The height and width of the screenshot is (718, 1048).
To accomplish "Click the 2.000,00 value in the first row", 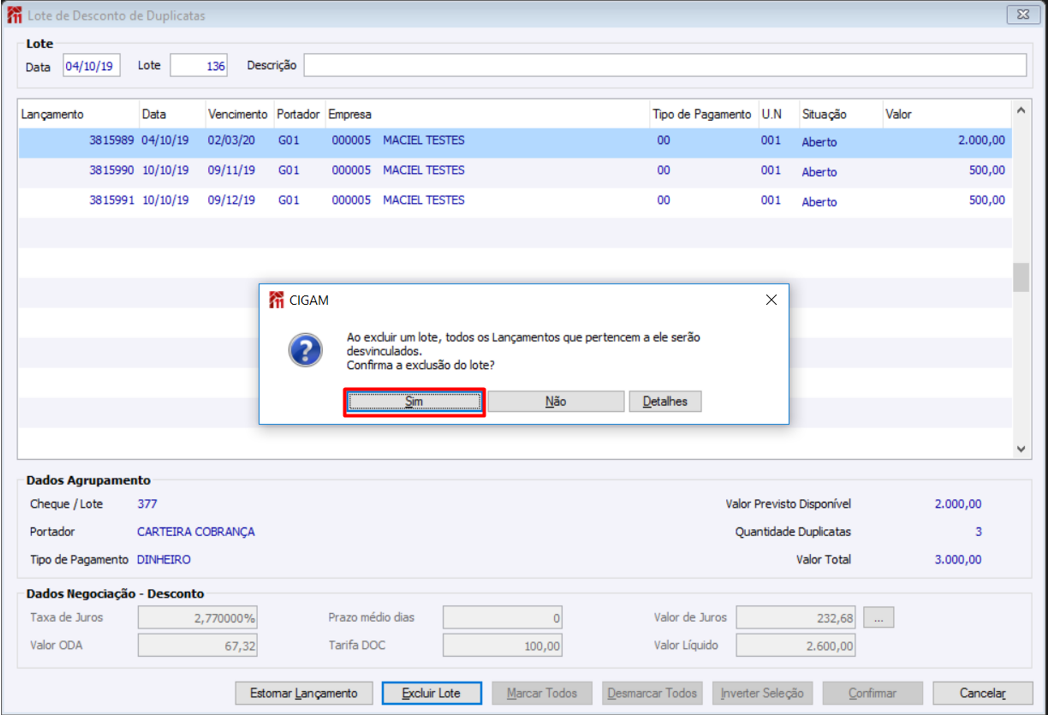I will tap(981, 140).
